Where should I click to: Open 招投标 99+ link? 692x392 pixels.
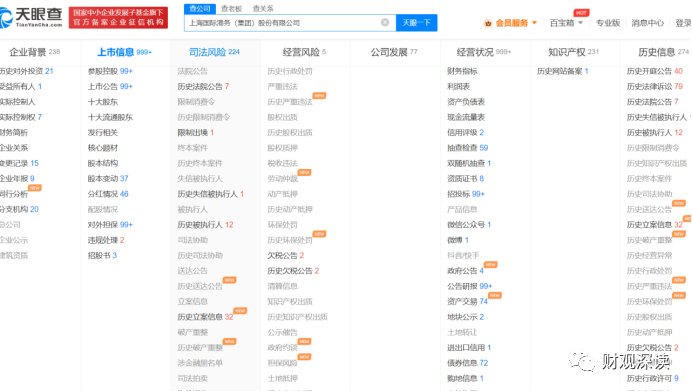coord(466,194)
